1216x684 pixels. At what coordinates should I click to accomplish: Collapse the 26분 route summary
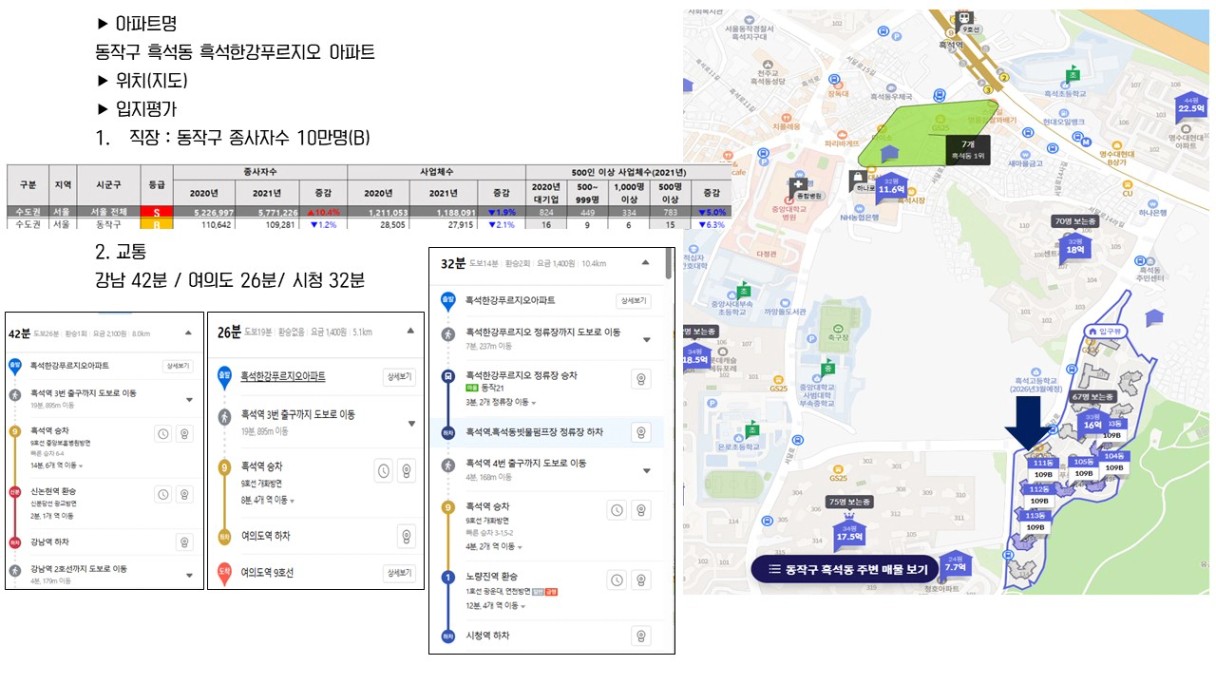[x=410, y=331]
